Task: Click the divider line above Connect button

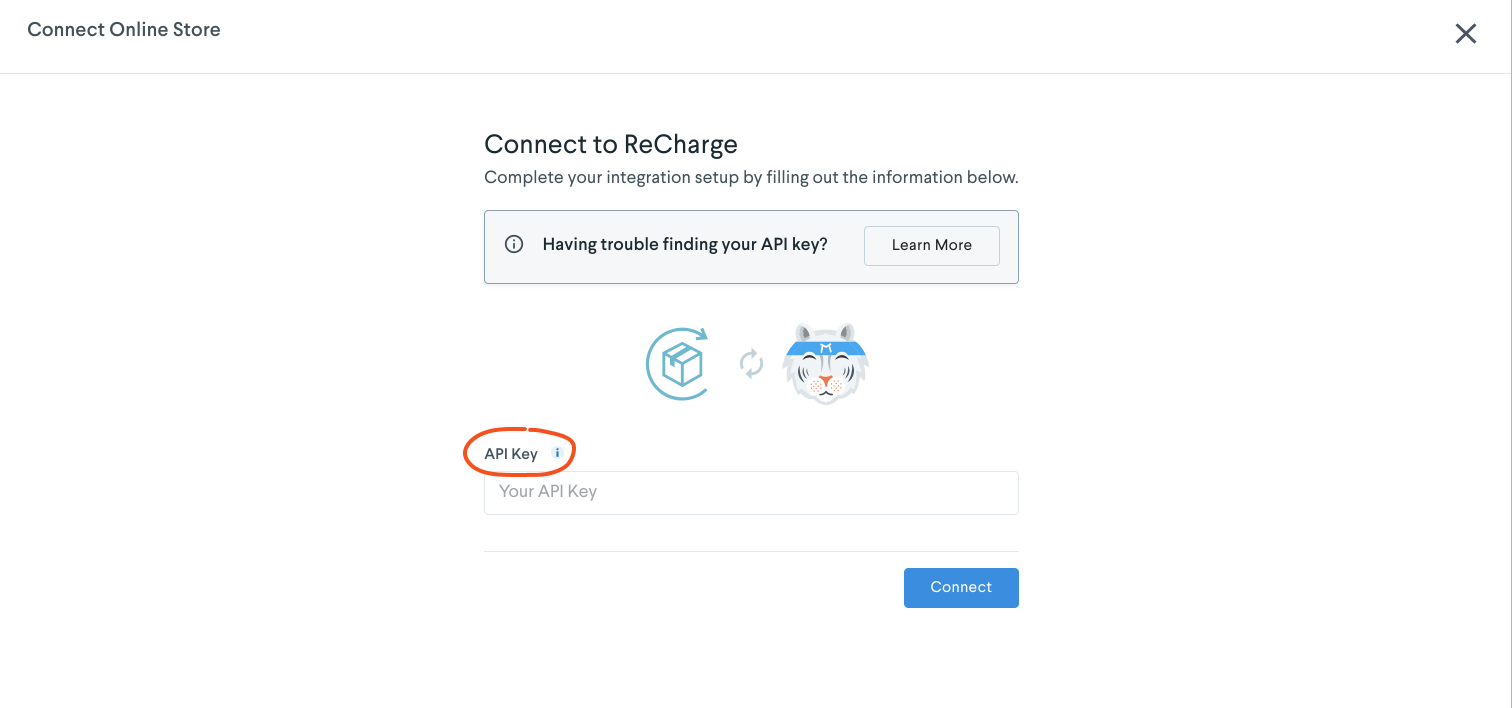Action: [751, 551]
